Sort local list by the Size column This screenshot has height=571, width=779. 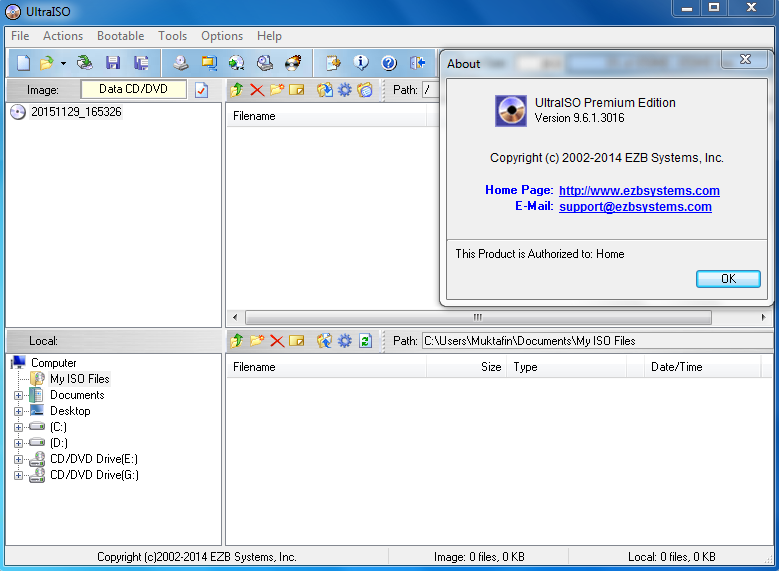click(467, 367)
